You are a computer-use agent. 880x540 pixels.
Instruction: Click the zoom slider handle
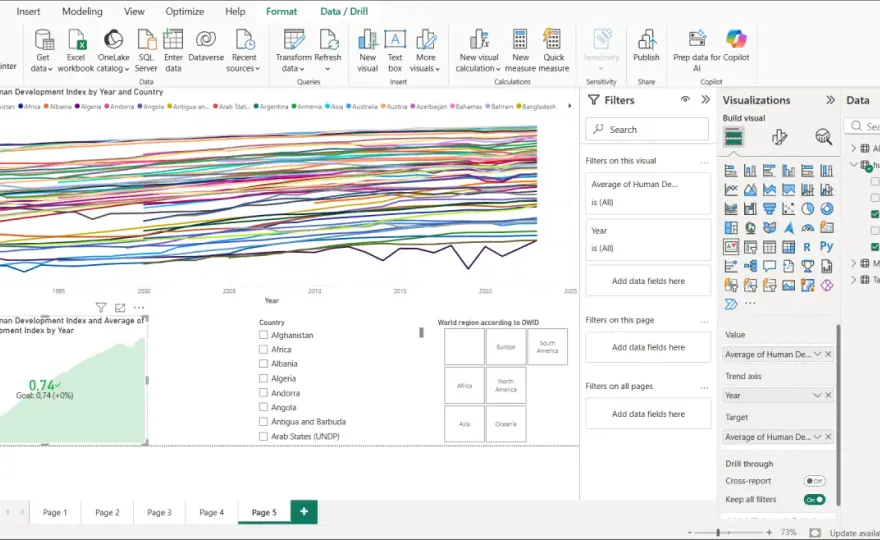point(718,532)
